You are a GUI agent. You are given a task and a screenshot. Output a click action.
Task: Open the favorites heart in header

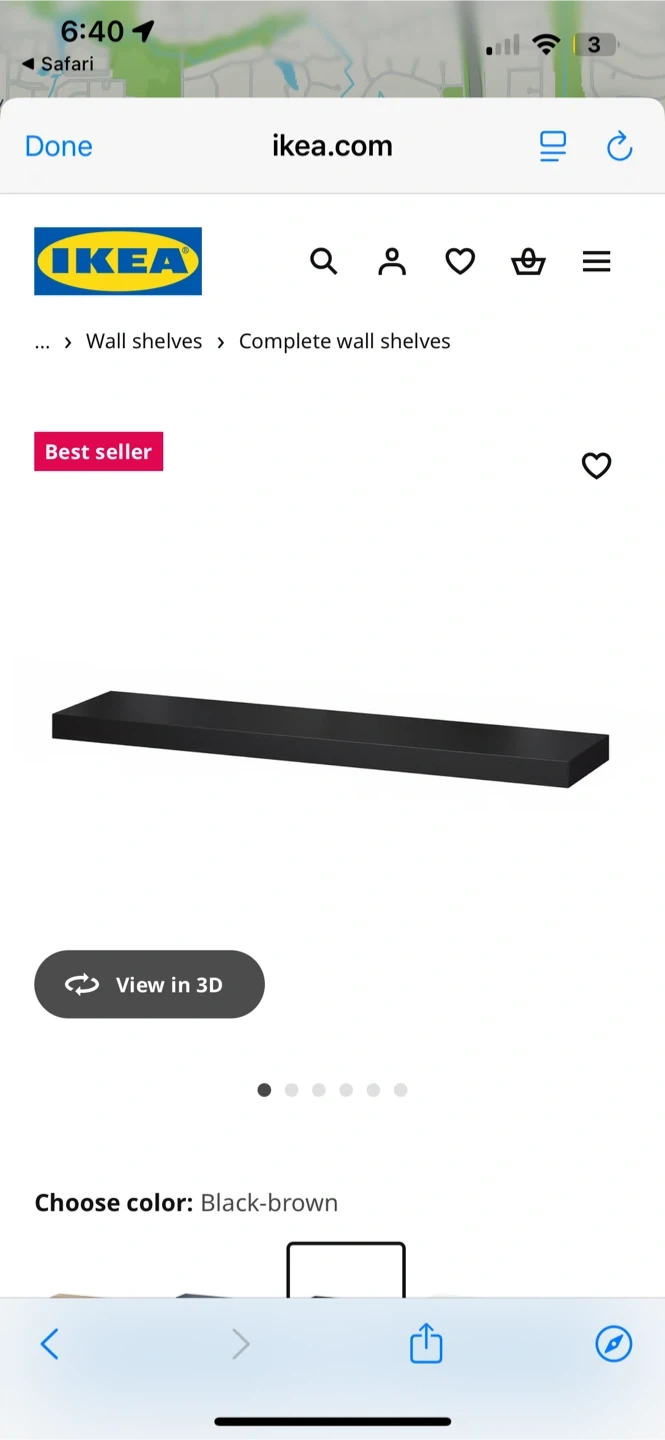(460, 262)
